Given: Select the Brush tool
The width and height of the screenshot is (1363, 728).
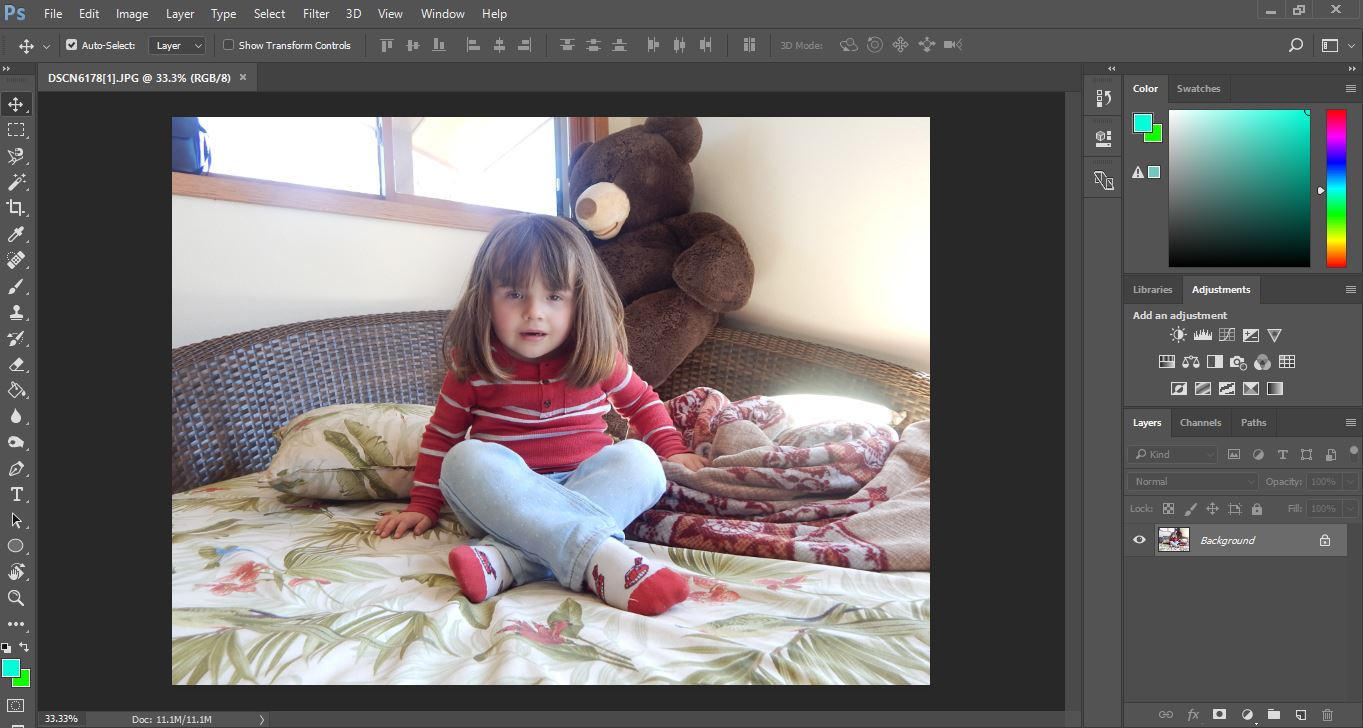Looking at the screenshot, I should (x=16, y=286).
